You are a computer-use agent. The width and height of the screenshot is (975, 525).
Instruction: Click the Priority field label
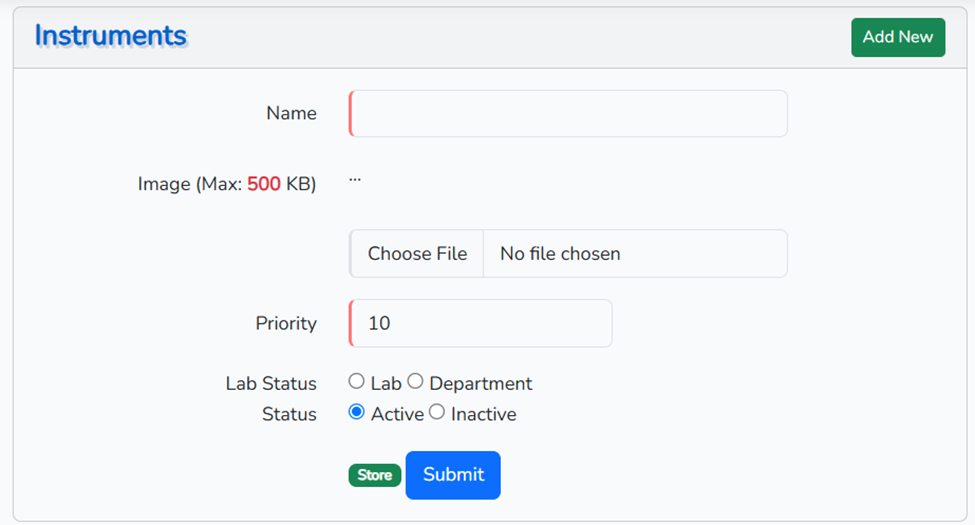click(286, 324)
